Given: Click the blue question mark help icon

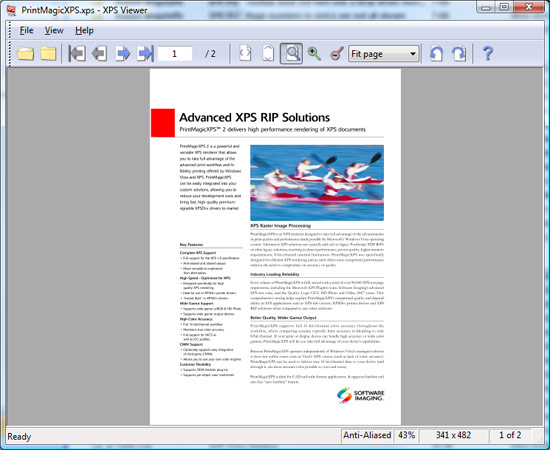Looking at the screenshot, I should (488, 54).
